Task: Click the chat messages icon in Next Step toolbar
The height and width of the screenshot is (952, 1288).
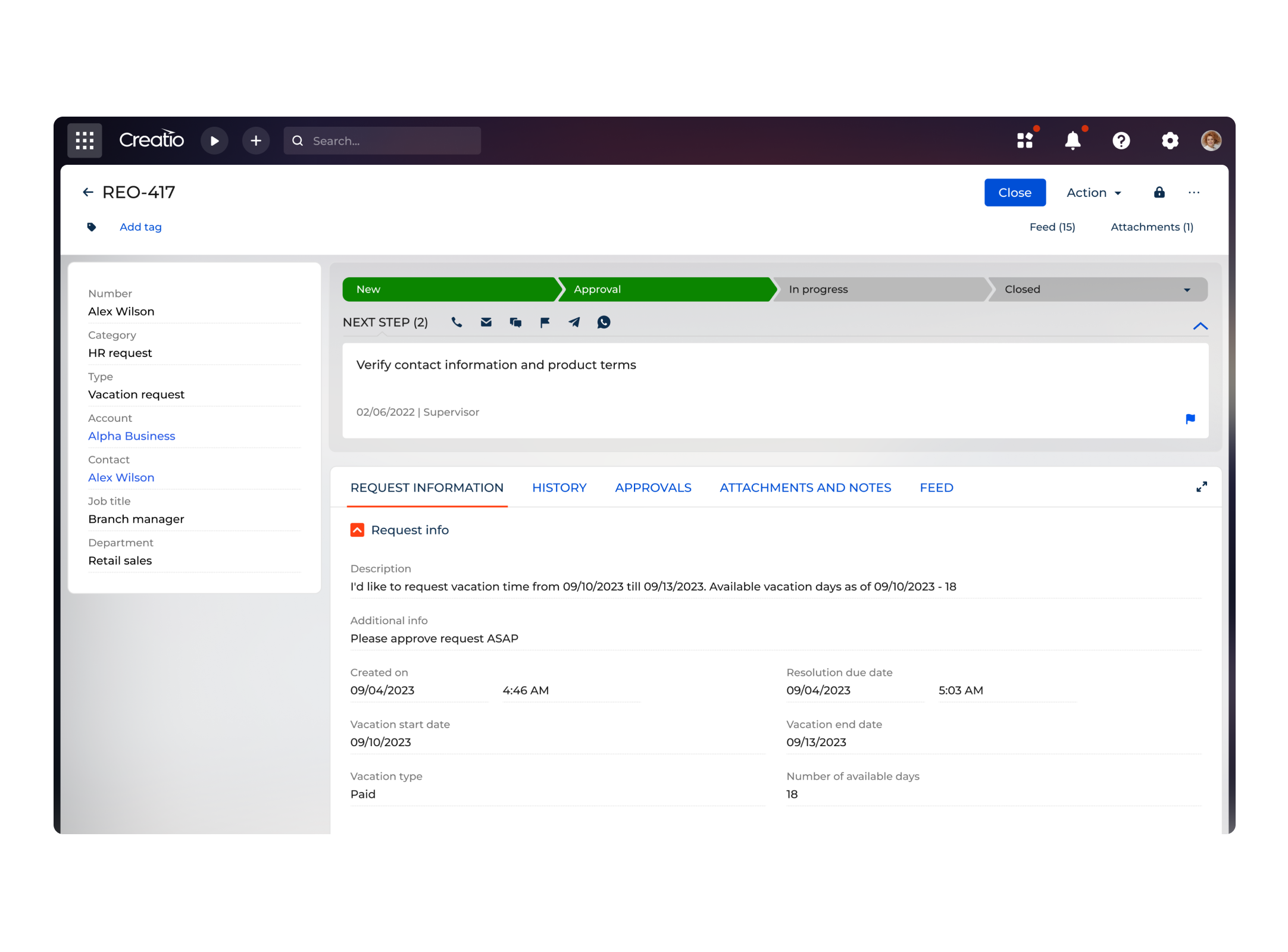Action: tap(515, 322)
